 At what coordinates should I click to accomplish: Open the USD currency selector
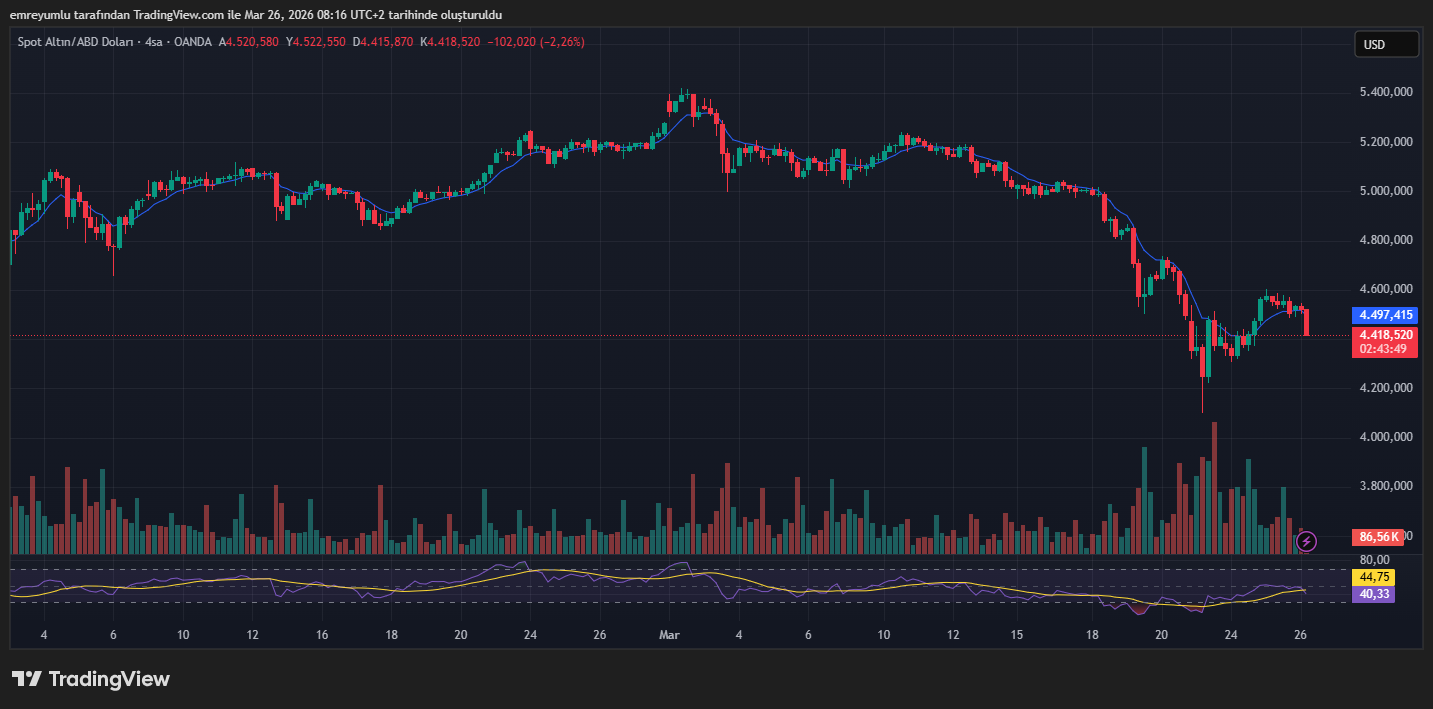[x=1386, y=44]
